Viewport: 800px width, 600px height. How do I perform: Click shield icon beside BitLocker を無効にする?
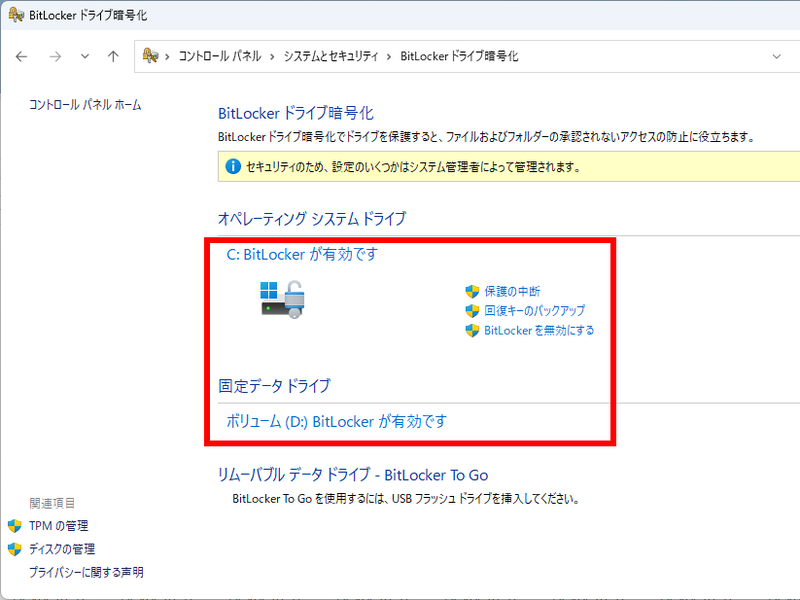pos(472,330)
